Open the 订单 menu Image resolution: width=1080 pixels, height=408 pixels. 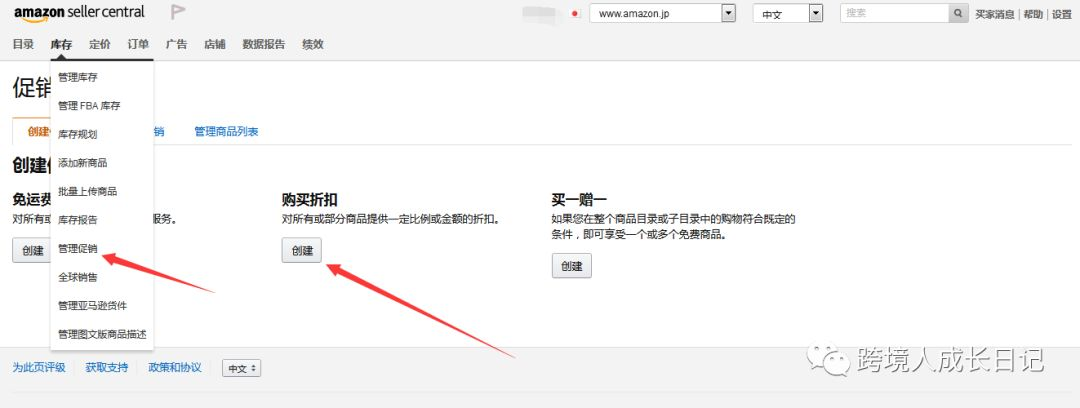138,44
